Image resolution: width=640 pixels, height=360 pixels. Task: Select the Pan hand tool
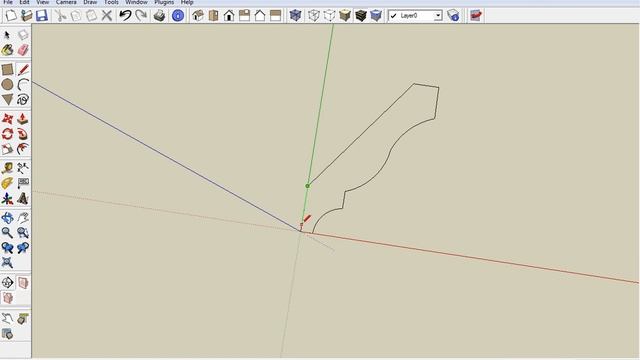(23, 218)
